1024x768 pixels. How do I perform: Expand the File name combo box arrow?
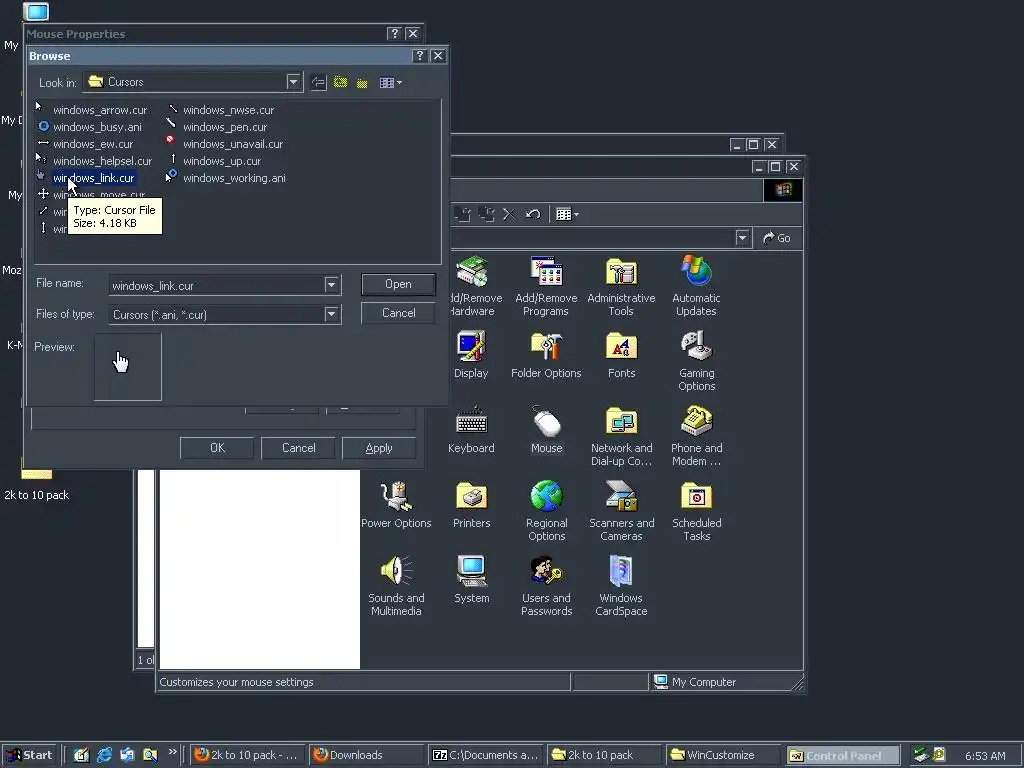pos(332,285)
